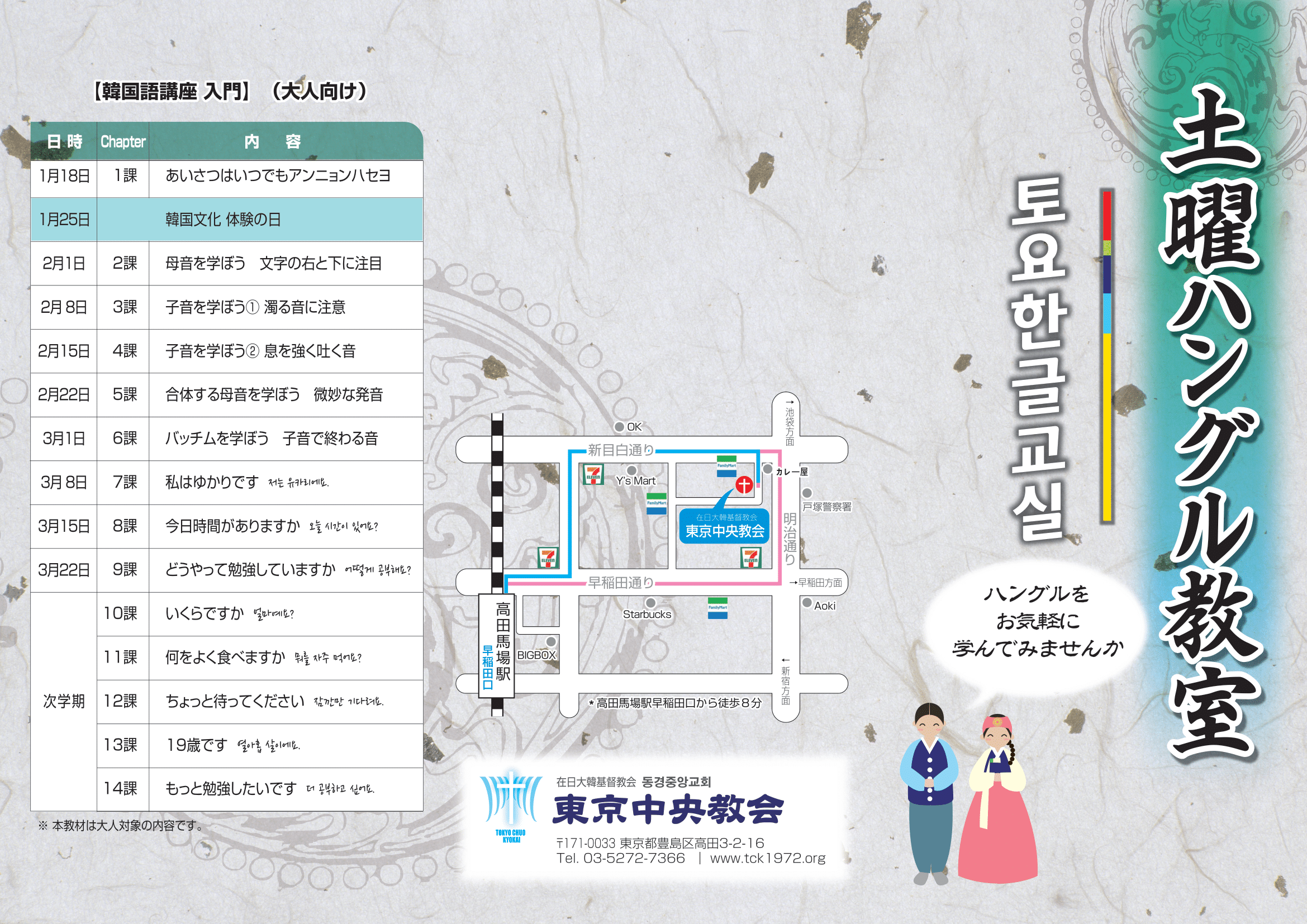Click the 早稲田通り street label
The width and height of the screenshot is (1307, 924).
tap(620, 583)
